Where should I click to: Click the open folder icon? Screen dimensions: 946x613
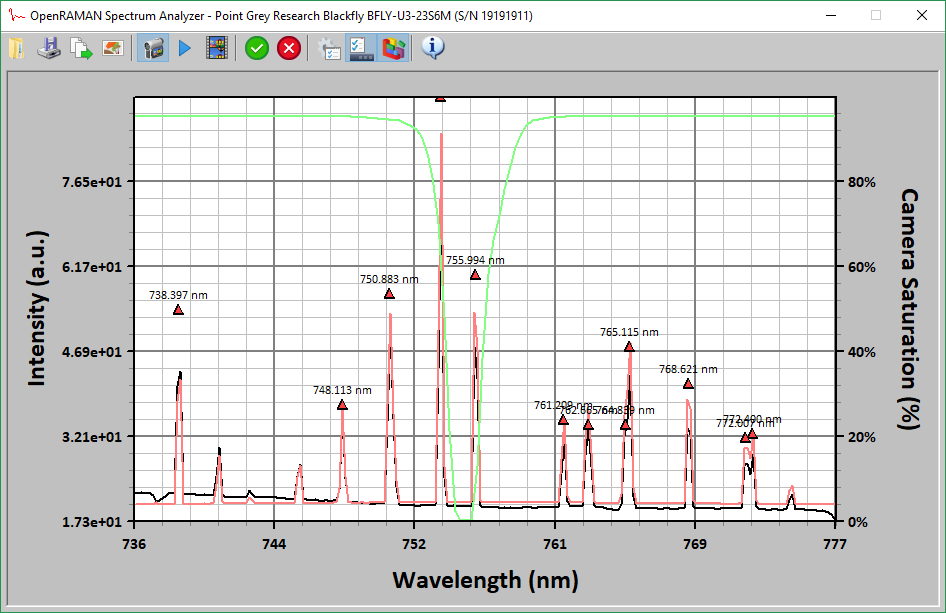pos(16,48)
